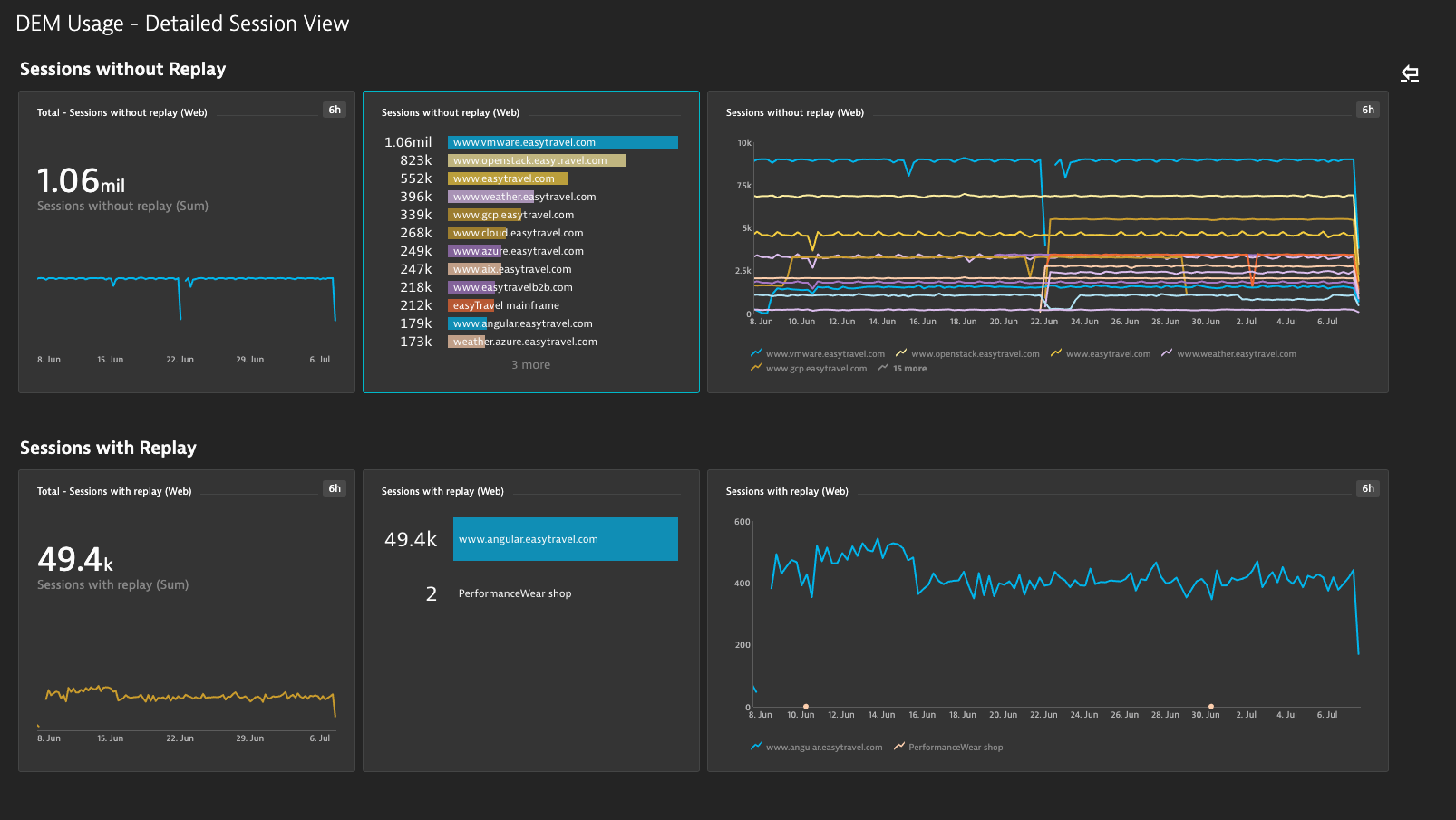Open 6h badge on Sessions with replay line chart
This screenshot has height=820, width=1456.
pyautogui.click(x=1368, y=488)
